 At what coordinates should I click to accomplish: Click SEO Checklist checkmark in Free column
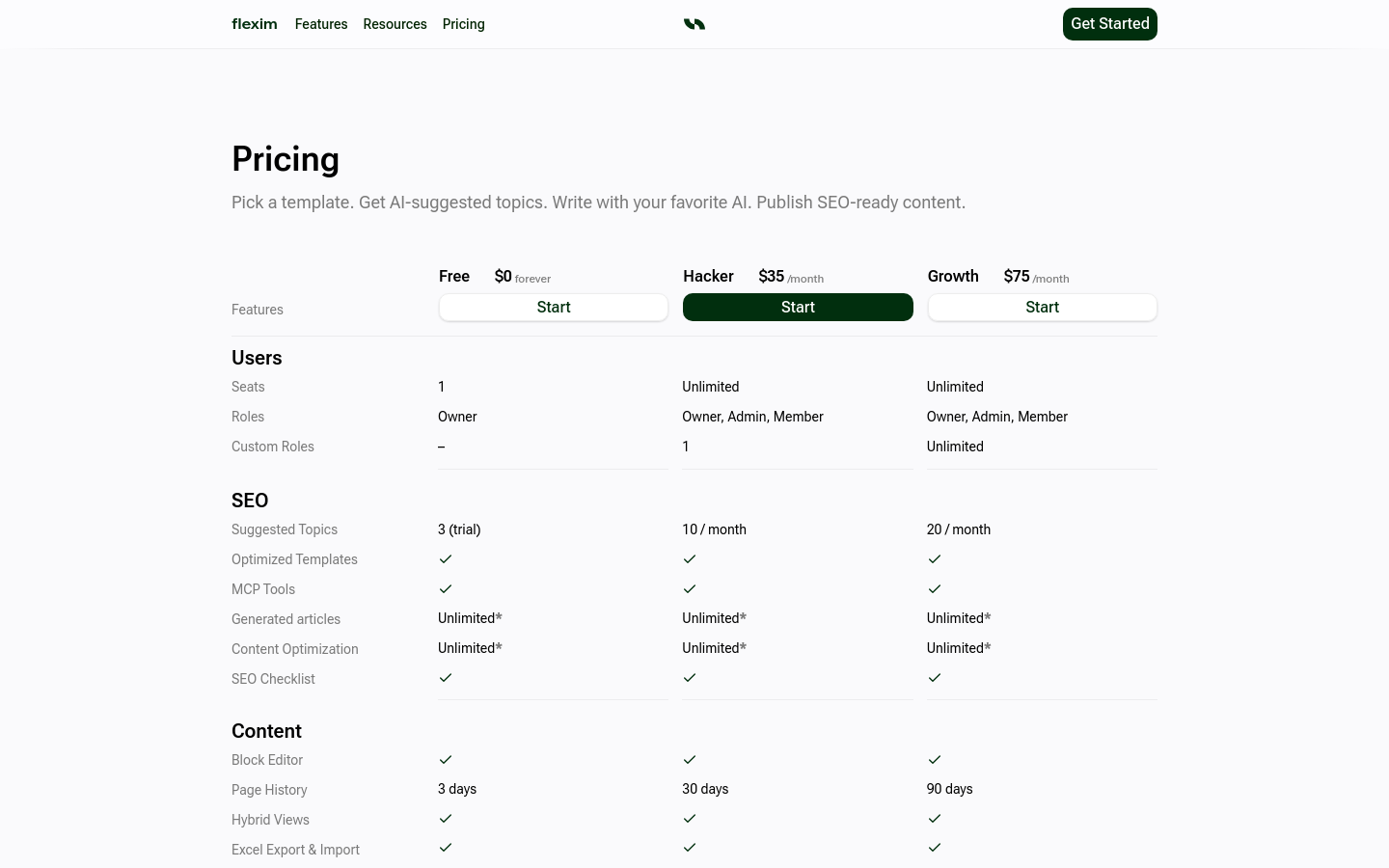click(x=446, y=678)
